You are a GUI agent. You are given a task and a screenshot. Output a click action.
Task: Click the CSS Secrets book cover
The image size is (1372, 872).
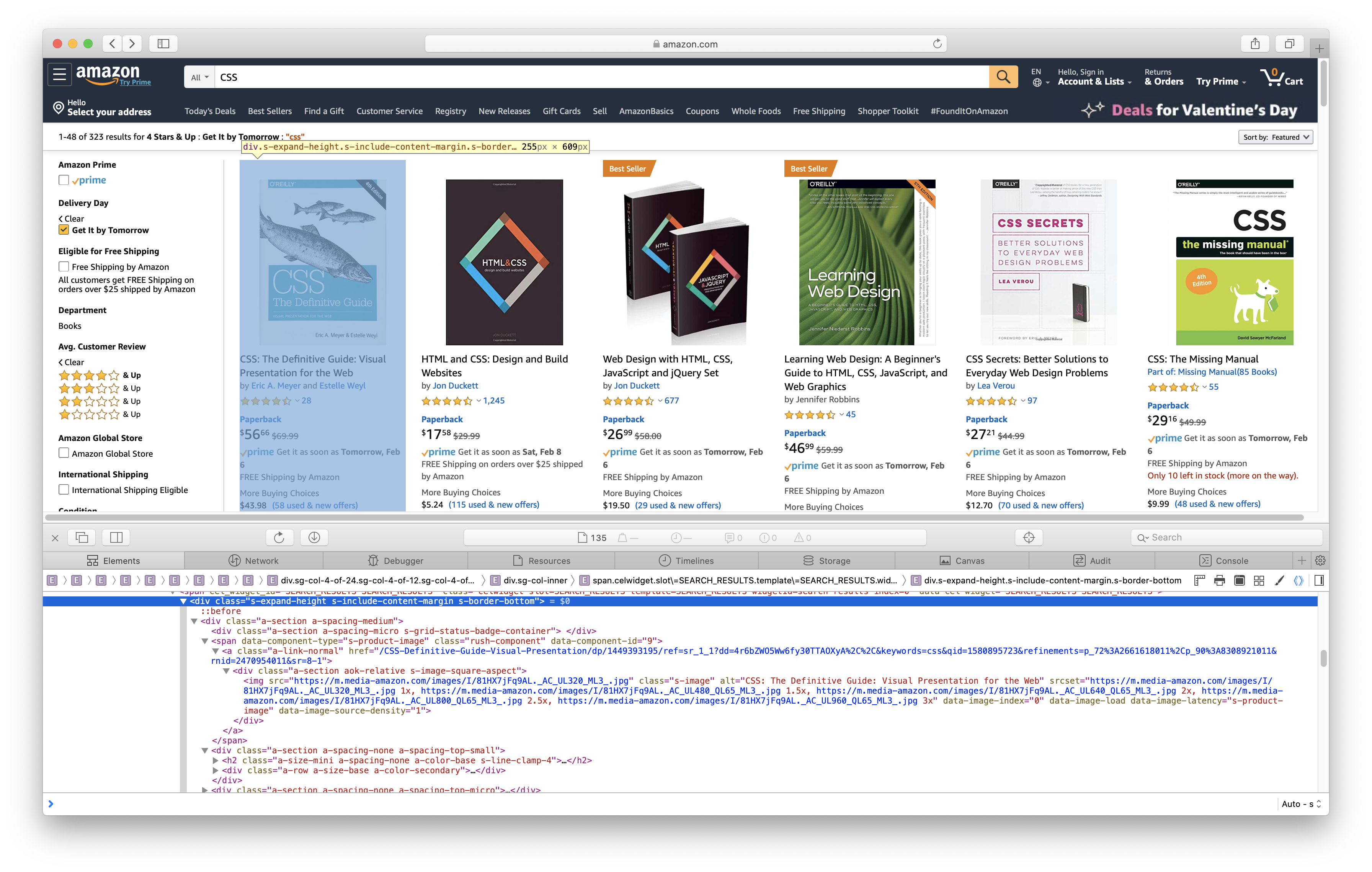click(x=1048, y=262)
